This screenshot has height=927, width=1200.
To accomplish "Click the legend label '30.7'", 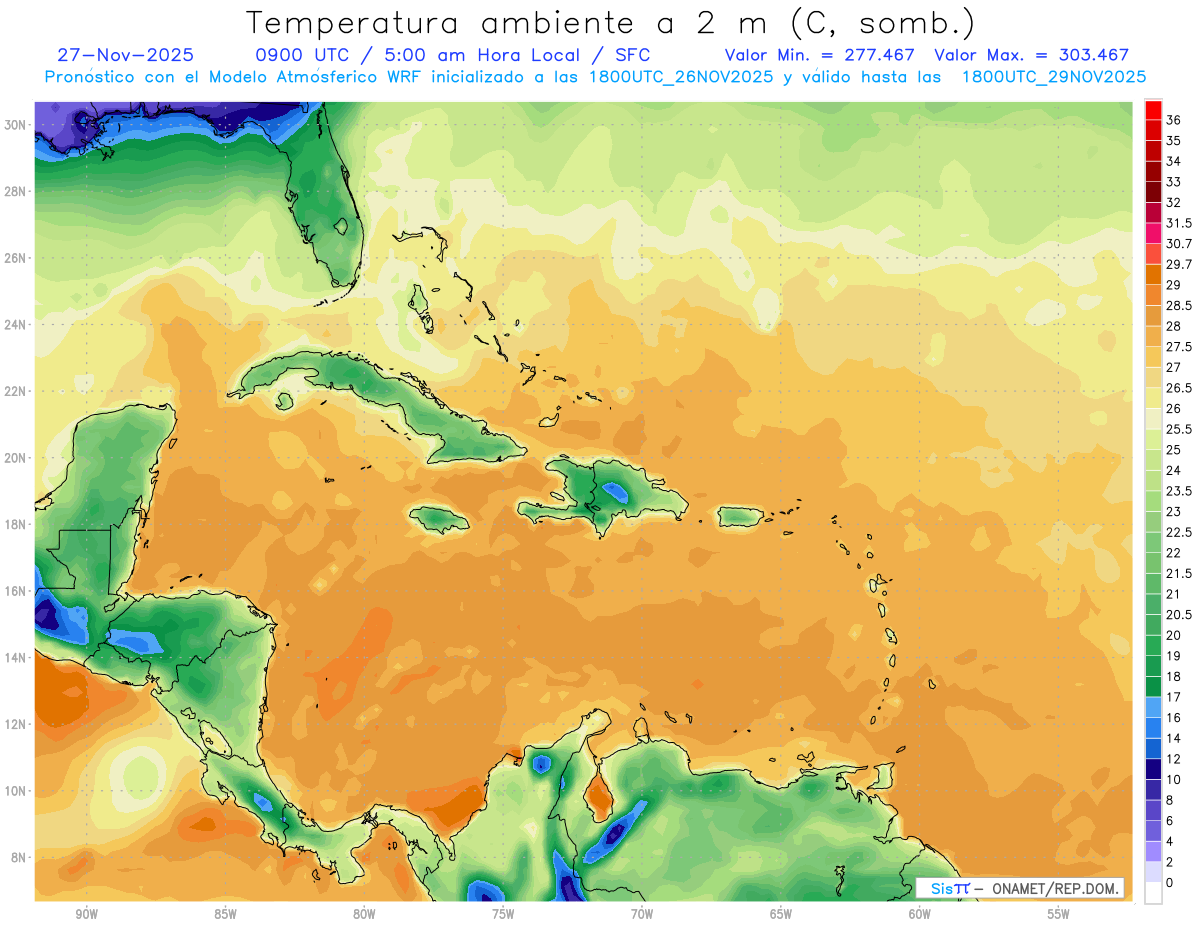I will click(1179, 244).
